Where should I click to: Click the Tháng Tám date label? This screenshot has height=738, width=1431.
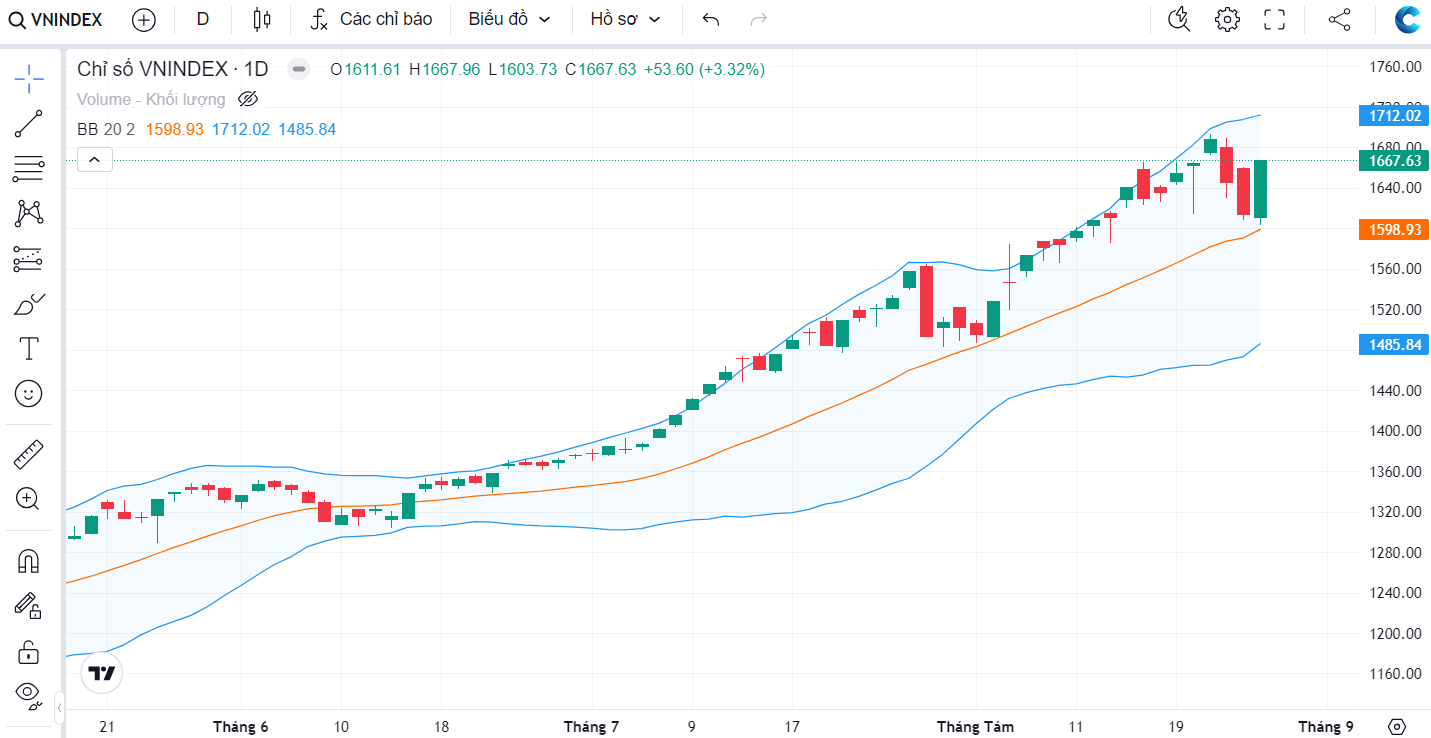coord(975,727)
